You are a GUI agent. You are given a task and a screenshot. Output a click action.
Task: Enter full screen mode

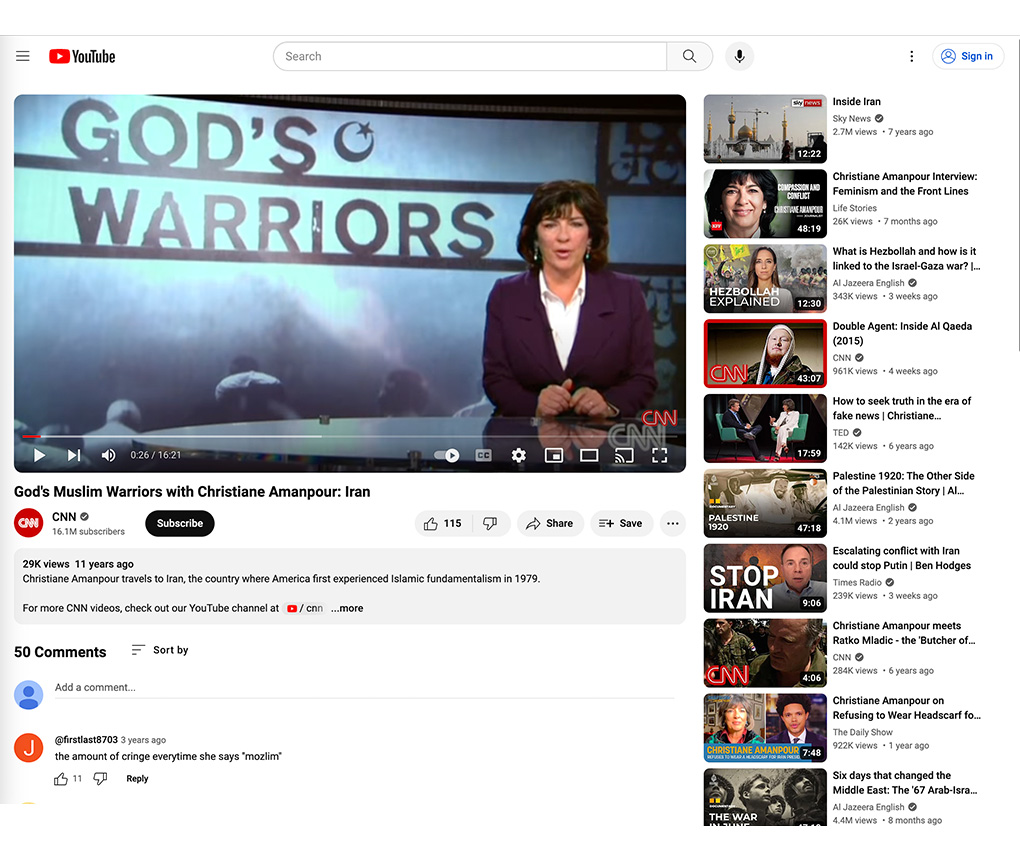click(x=660, y=455)
